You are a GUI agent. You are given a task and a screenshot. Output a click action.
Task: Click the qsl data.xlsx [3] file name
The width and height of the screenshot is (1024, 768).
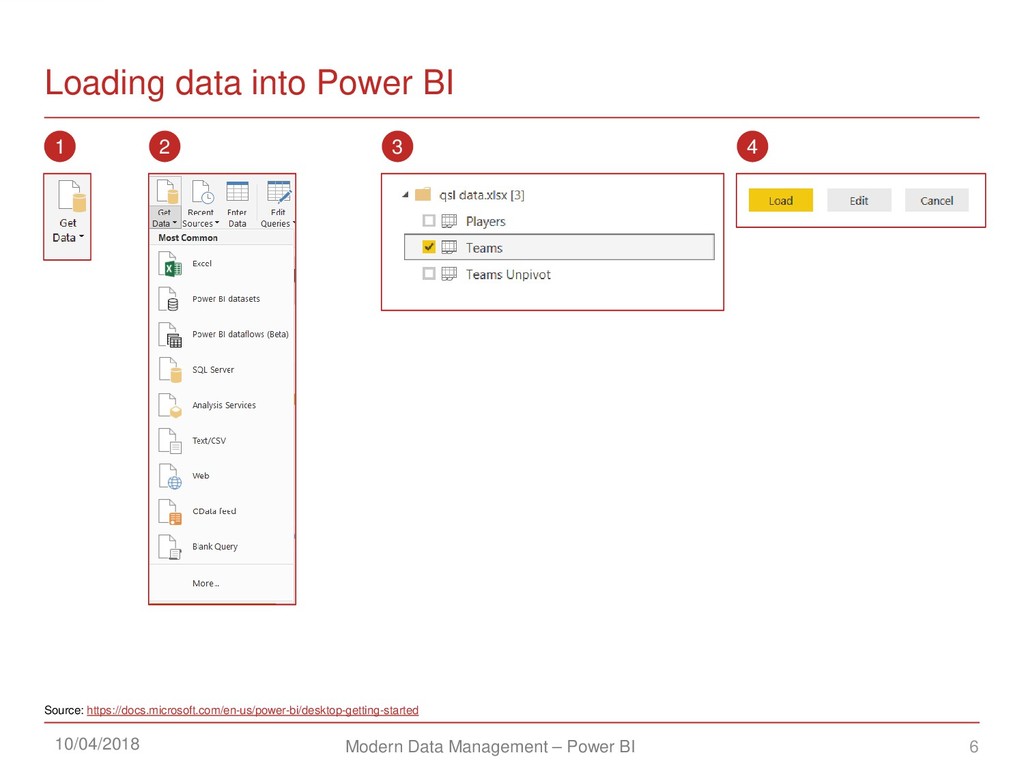(482, 195)
